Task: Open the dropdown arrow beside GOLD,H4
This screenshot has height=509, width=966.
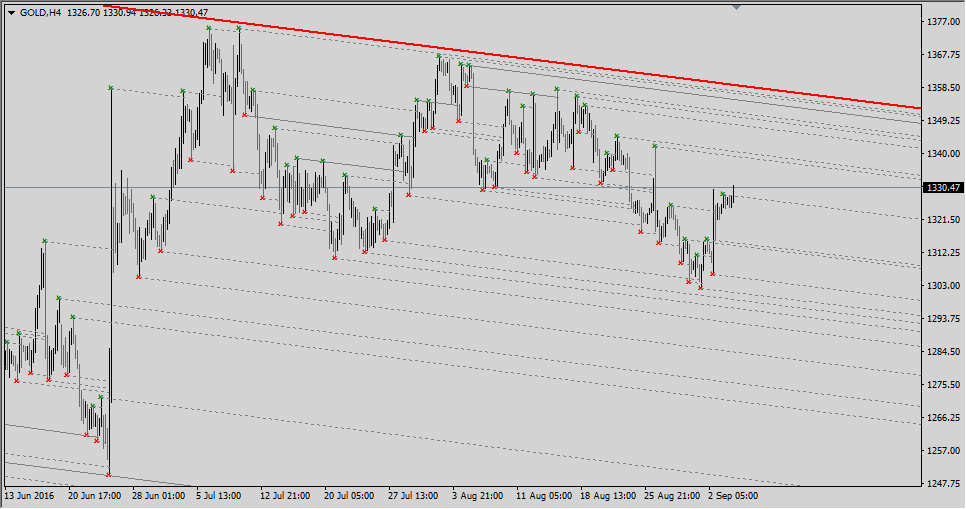Action: [11, 12]
